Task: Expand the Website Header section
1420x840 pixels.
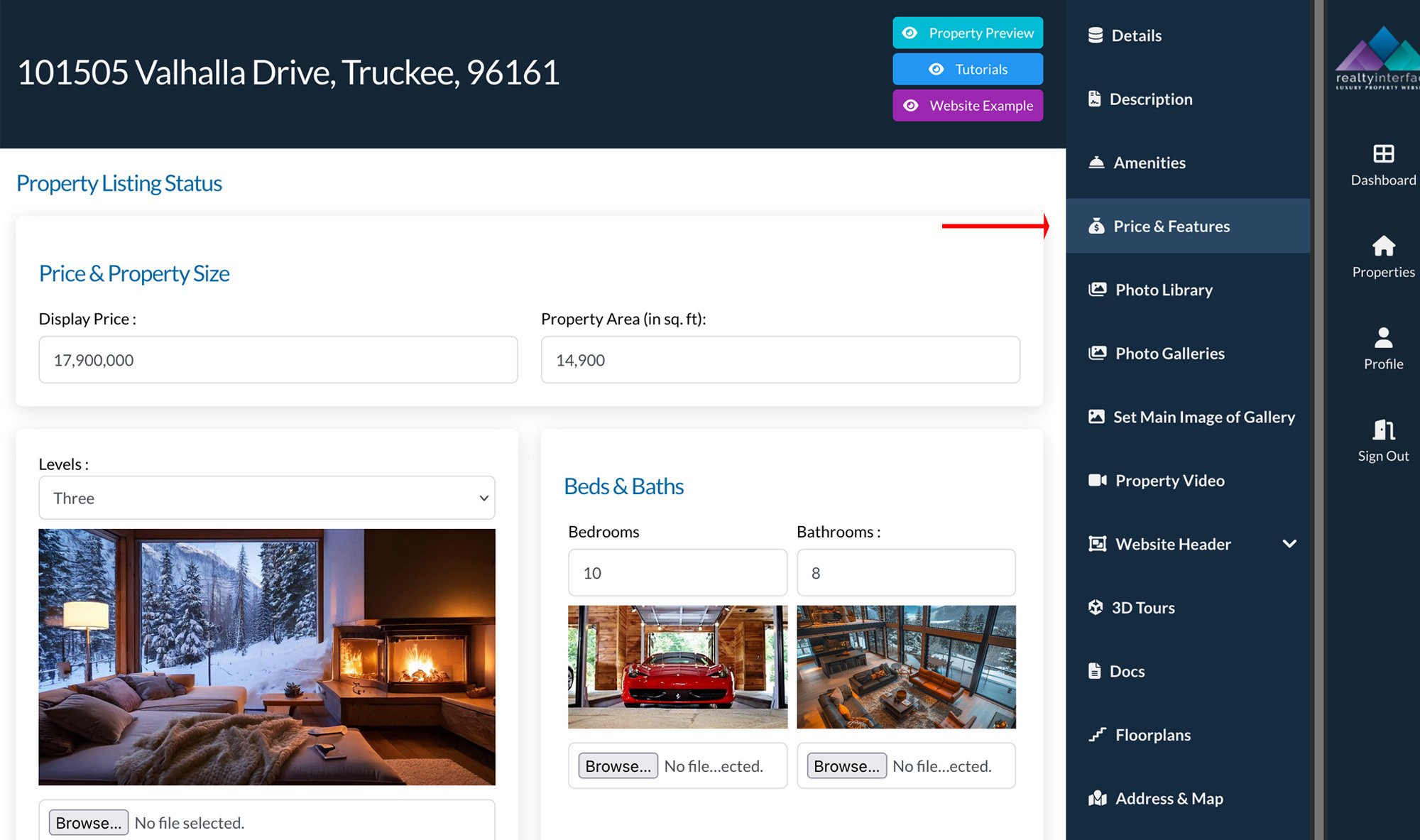Action: tap(1290, 544)
